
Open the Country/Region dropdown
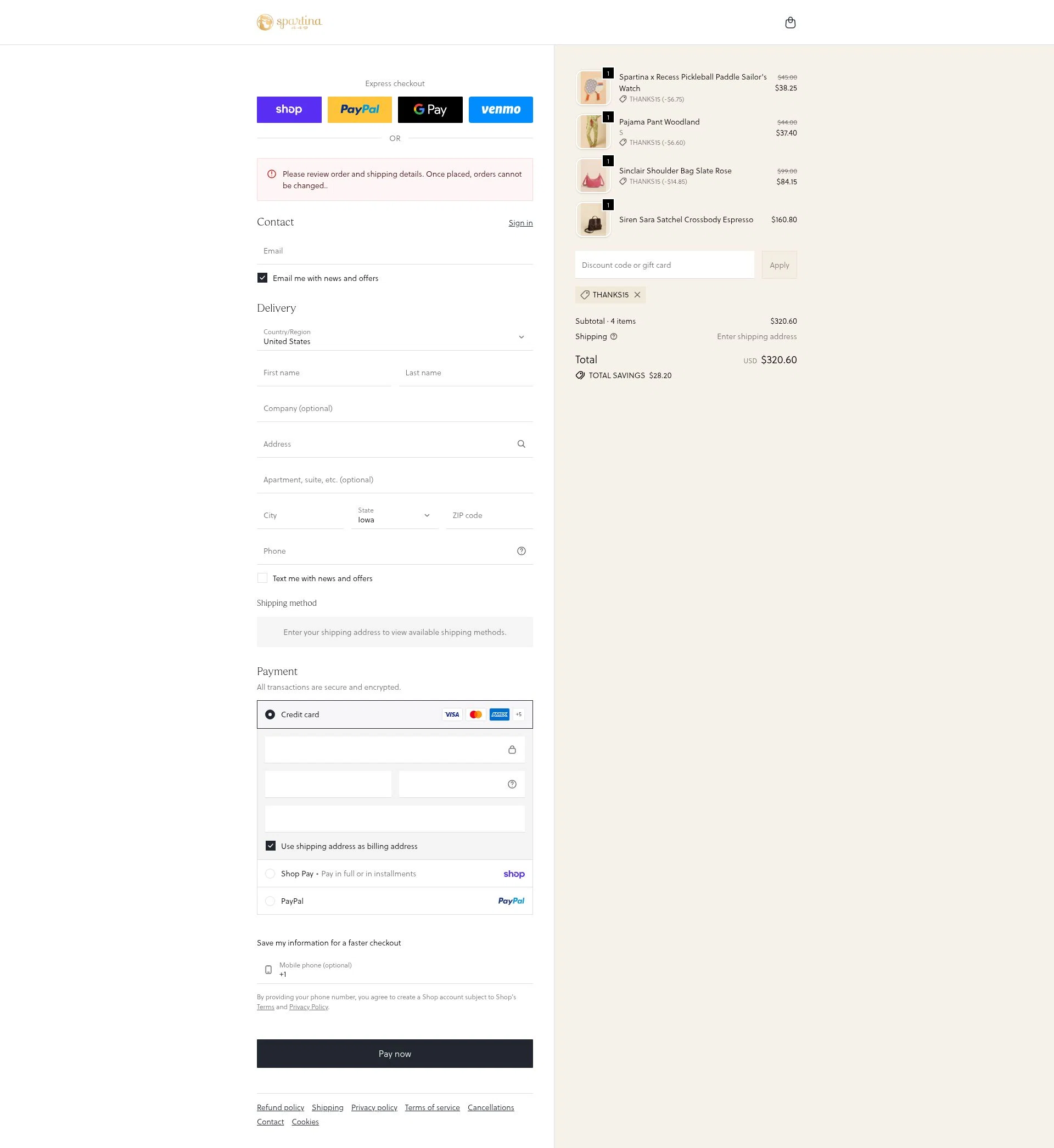pyautogui.click(x=395, y=337)
